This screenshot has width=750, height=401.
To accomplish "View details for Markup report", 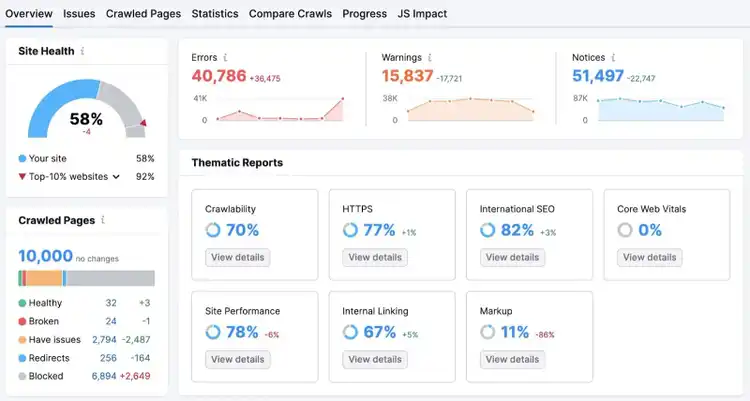I will point(512,359).
